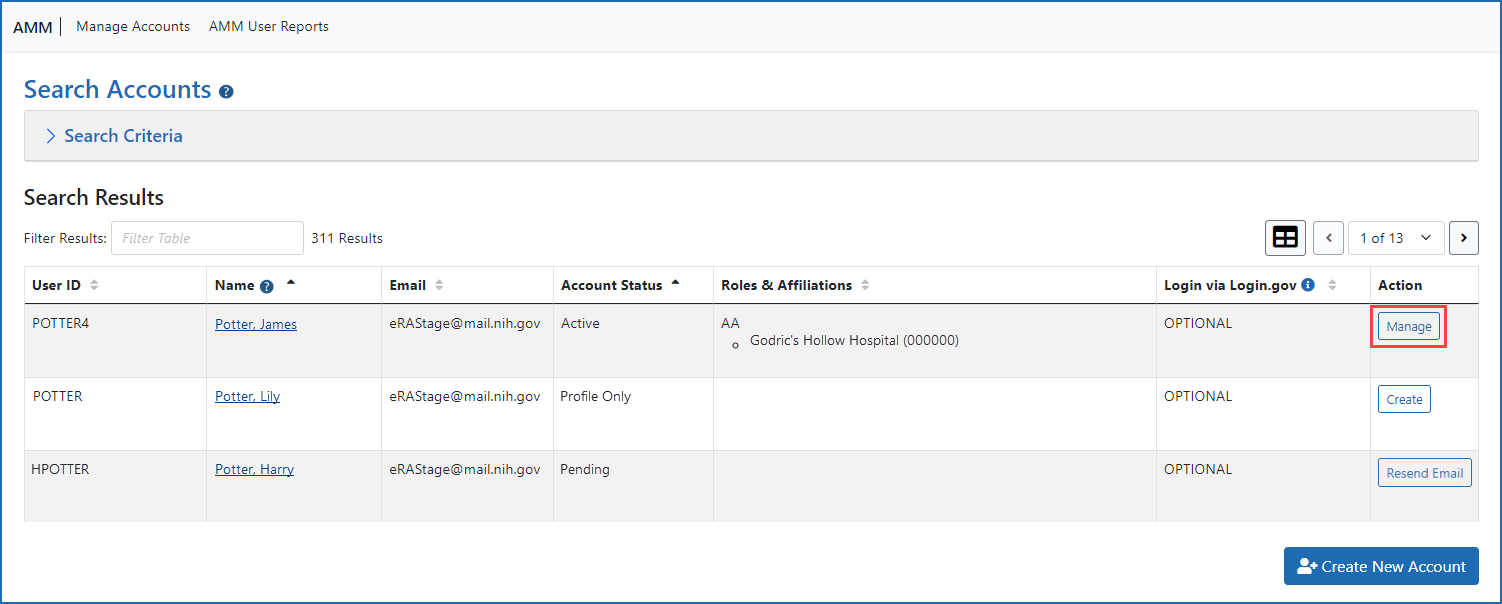Toggle Account Status sort arrow
Image resolution: width=1502 pixels, height=604 pixels.
point(675,283)
